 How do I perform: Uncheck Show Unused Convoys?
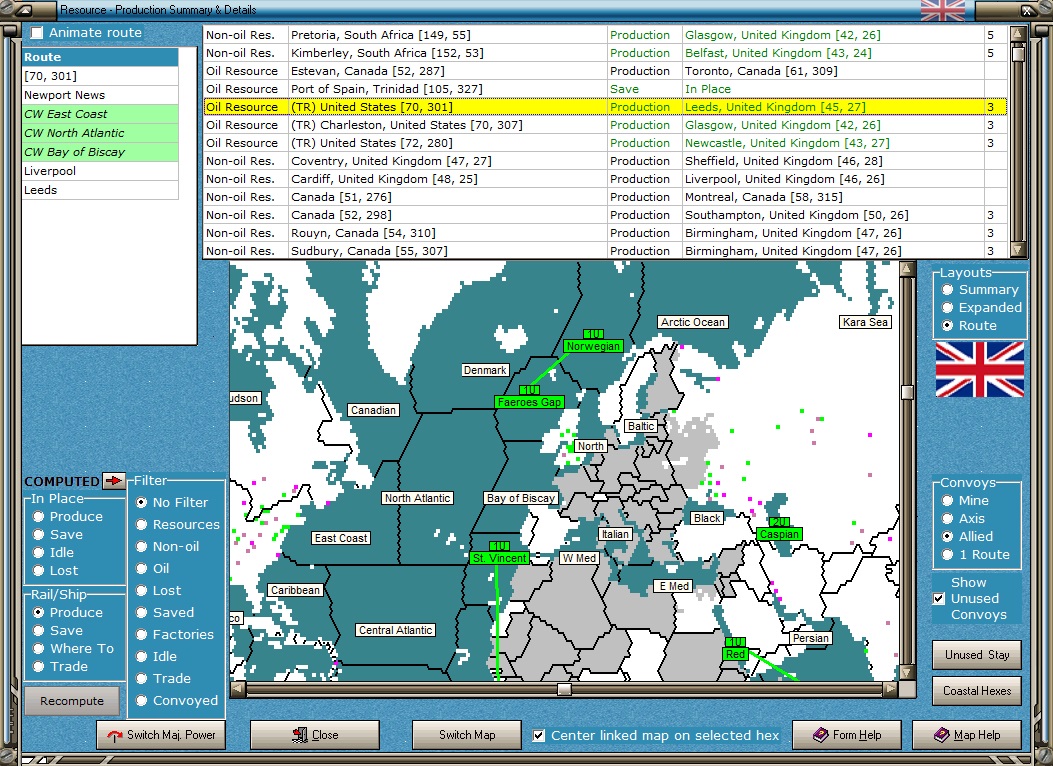point(938,598)
